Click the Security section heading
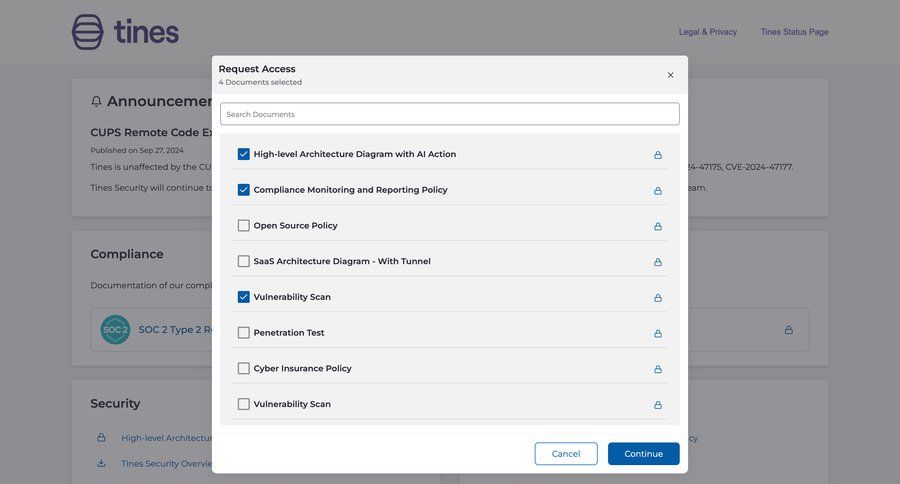This screenshot has width=900, height=484. click(115, 404)
